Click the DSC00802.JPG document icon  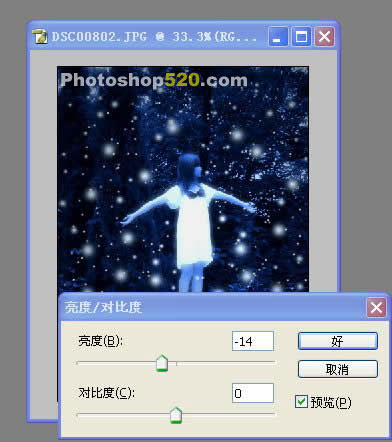point(40,37)
